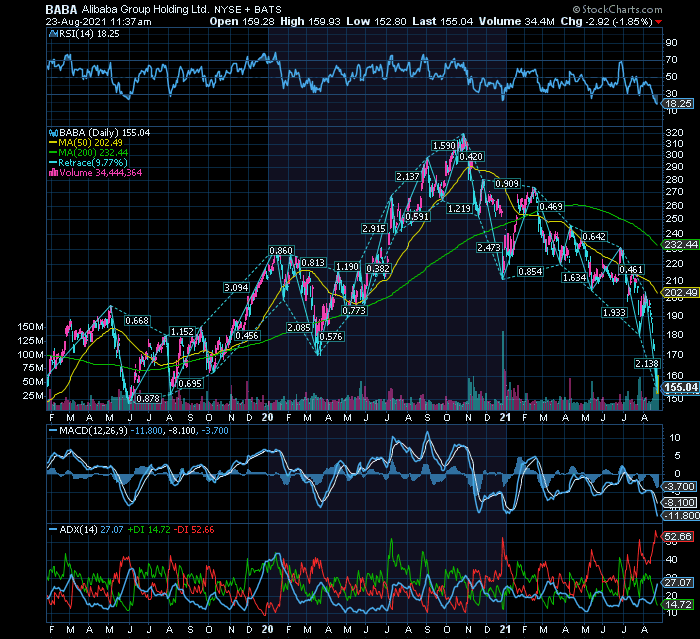Click the 232.44 MA200 price tag

[x=680, y=245]
